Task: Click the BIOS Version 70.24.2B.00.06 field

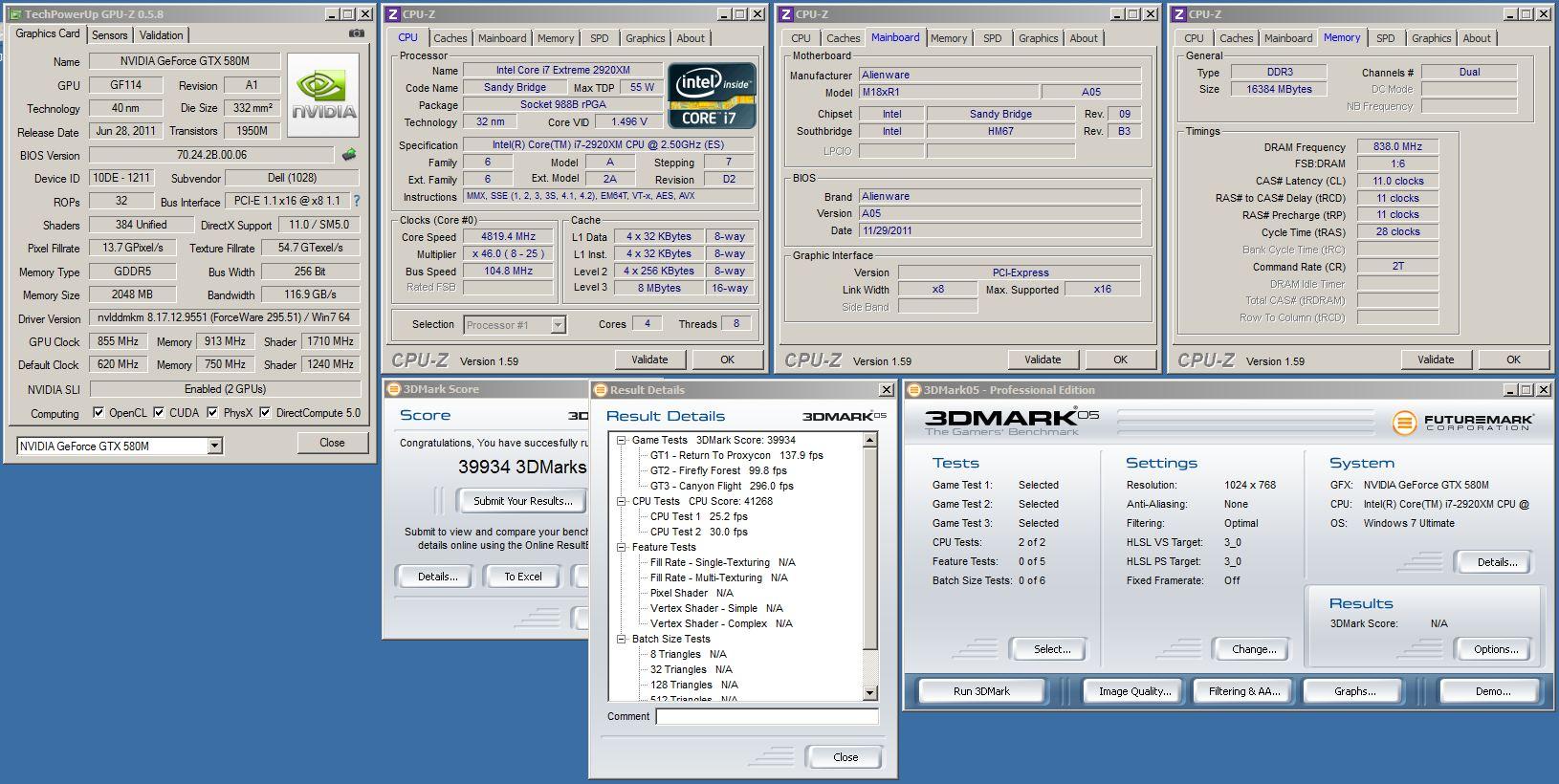Action: [x=211, y=155]
